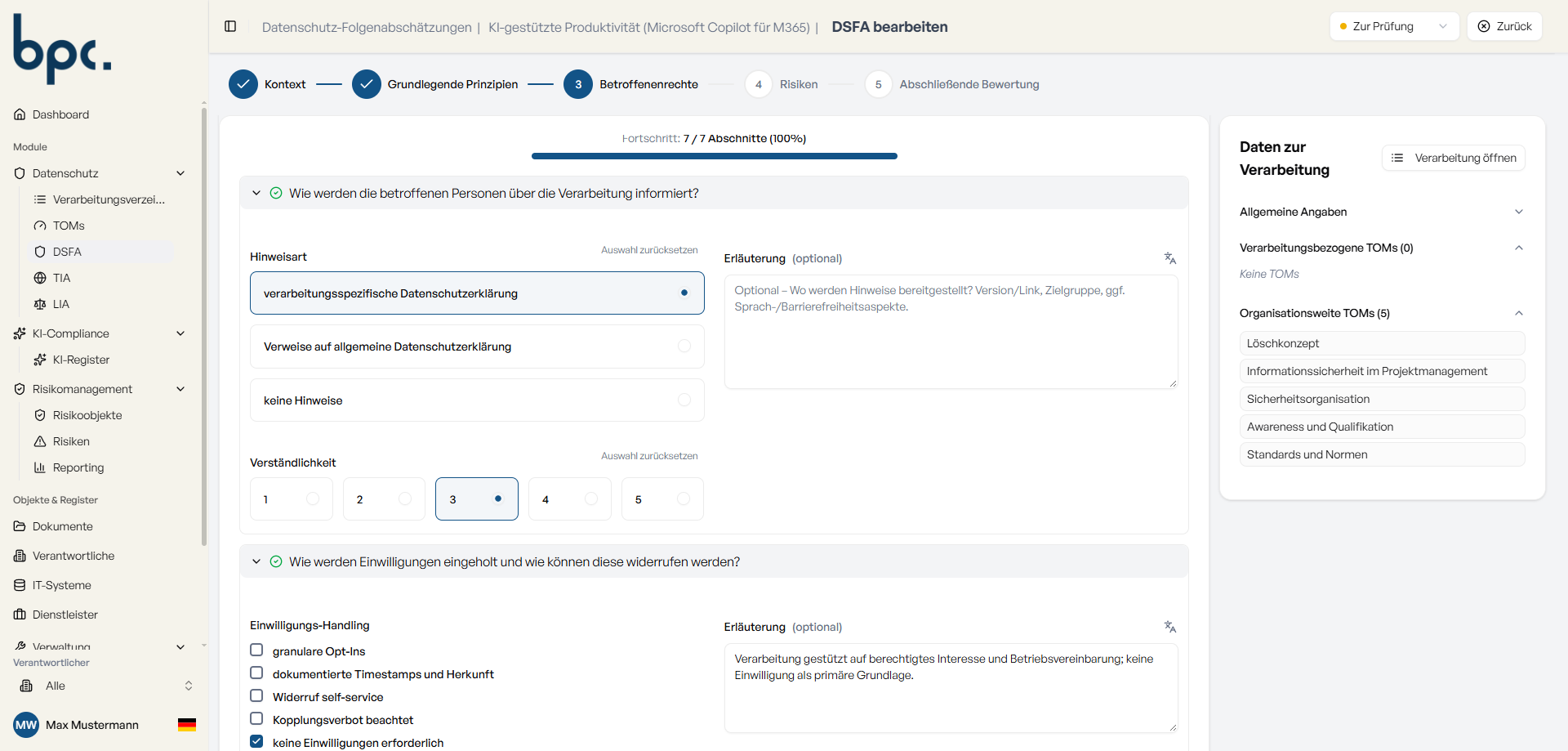Viewport: 1568px width, 751px height.
Task: Reset Hinweisart selection via 'Auswahl zurücksetzen'
Action: (649, 250)
